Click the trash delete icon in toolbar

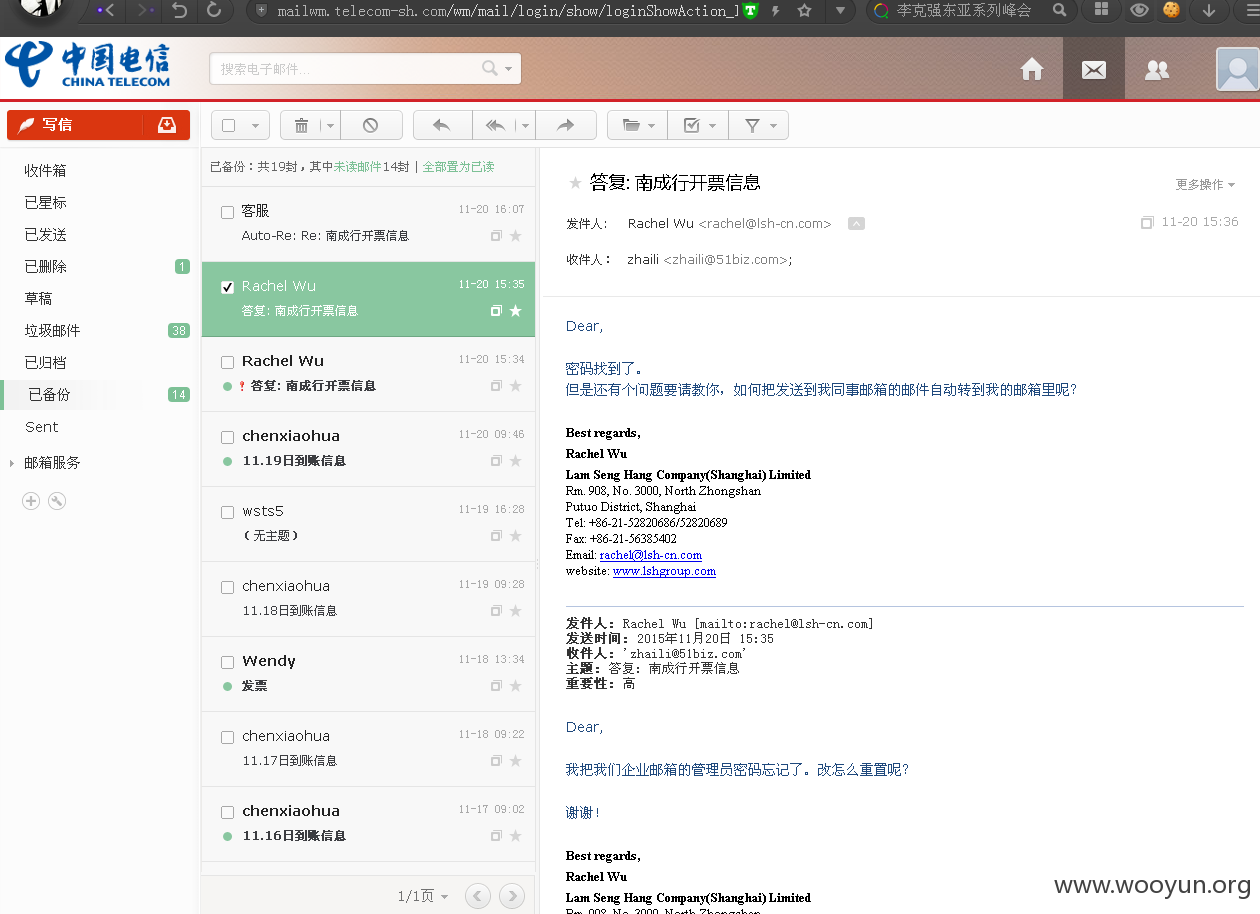click(x=300, y=125)
